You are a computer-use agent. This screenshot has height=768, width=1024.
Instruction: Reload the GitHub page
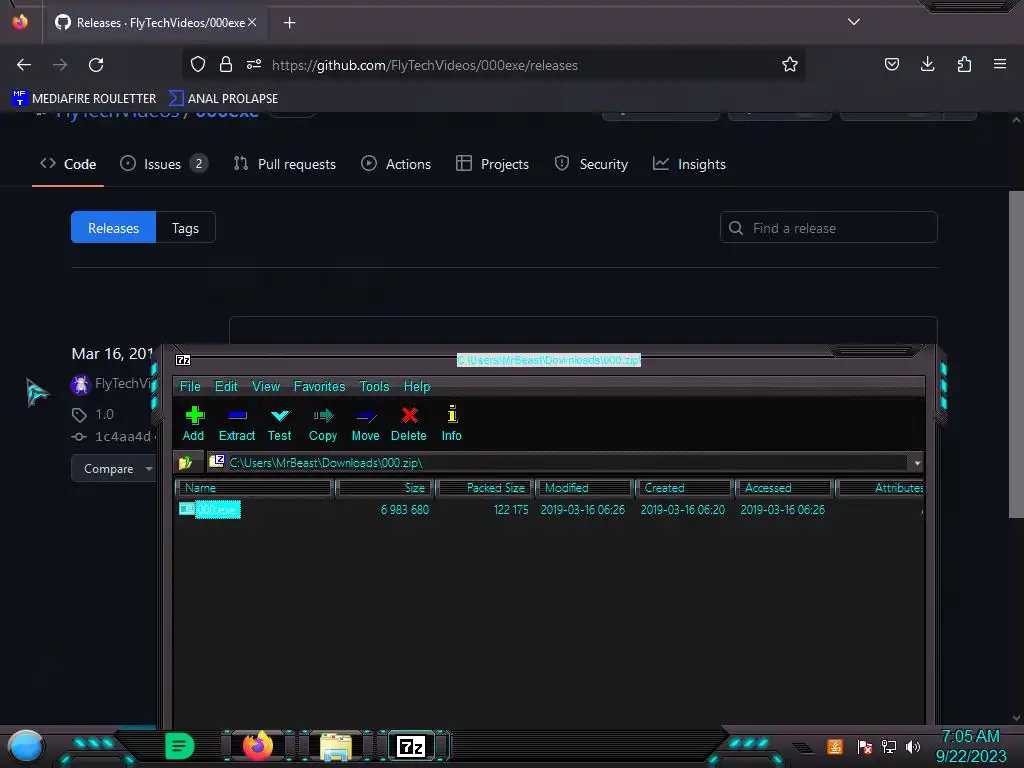tap(96, 65)
